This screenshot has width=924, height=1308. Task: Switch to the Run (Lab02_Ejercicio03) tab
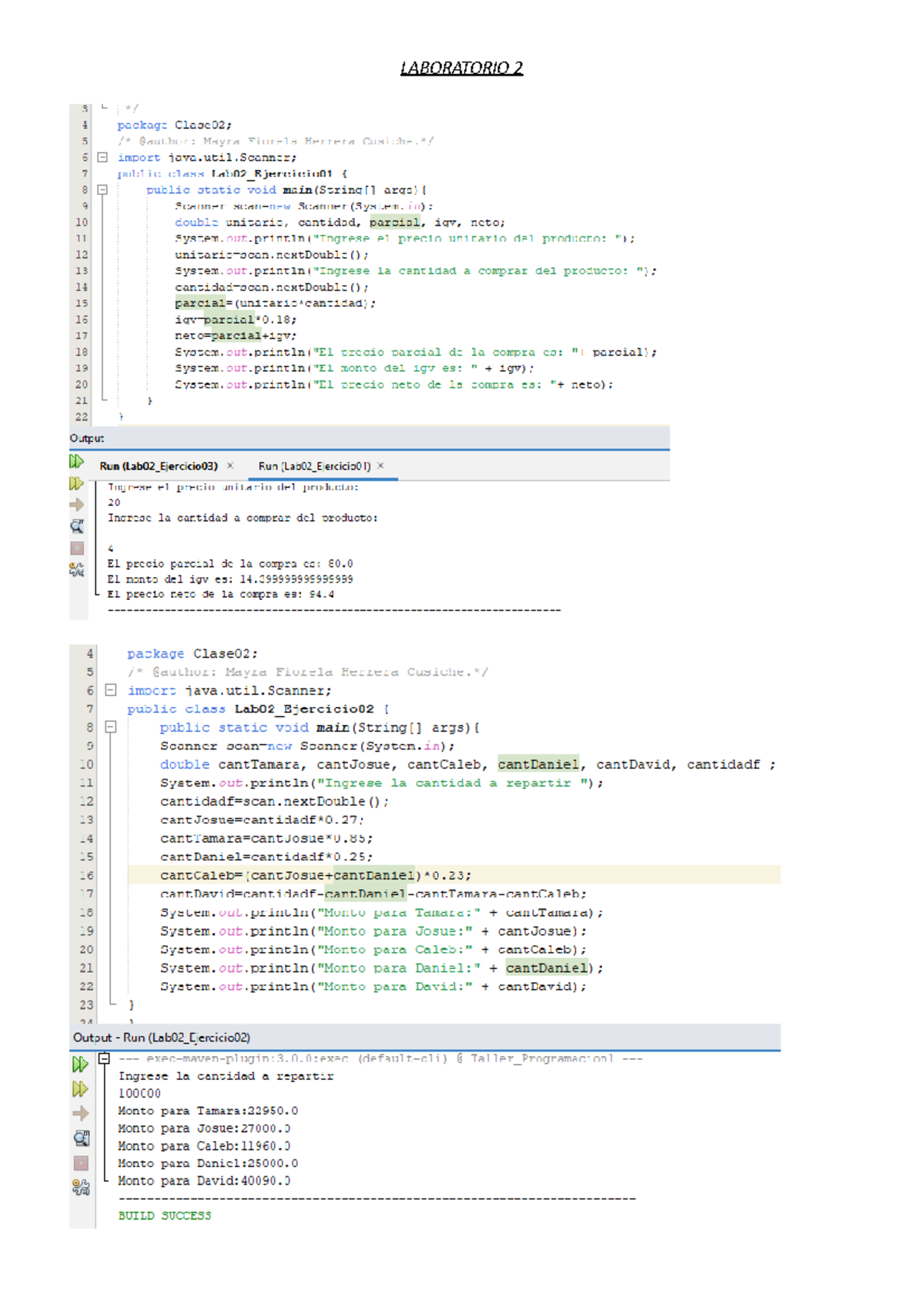tap(159, 466)
